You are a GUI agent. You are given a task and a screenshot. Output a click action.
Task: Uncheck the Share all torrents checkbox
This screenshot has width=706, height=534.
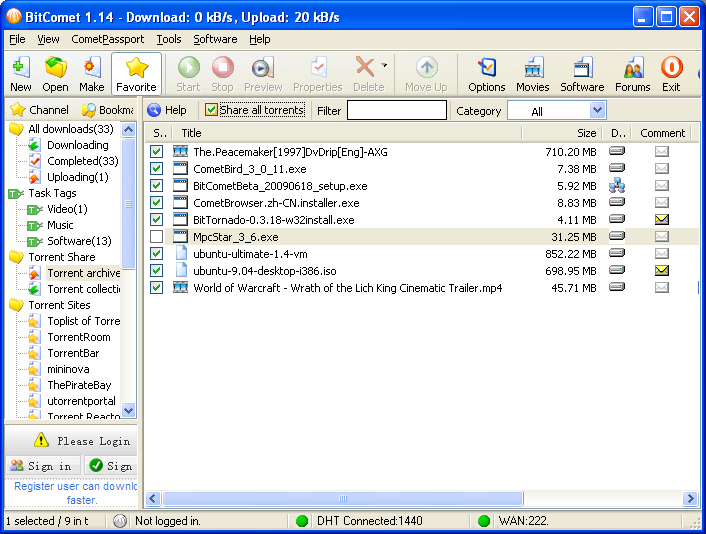211,110
